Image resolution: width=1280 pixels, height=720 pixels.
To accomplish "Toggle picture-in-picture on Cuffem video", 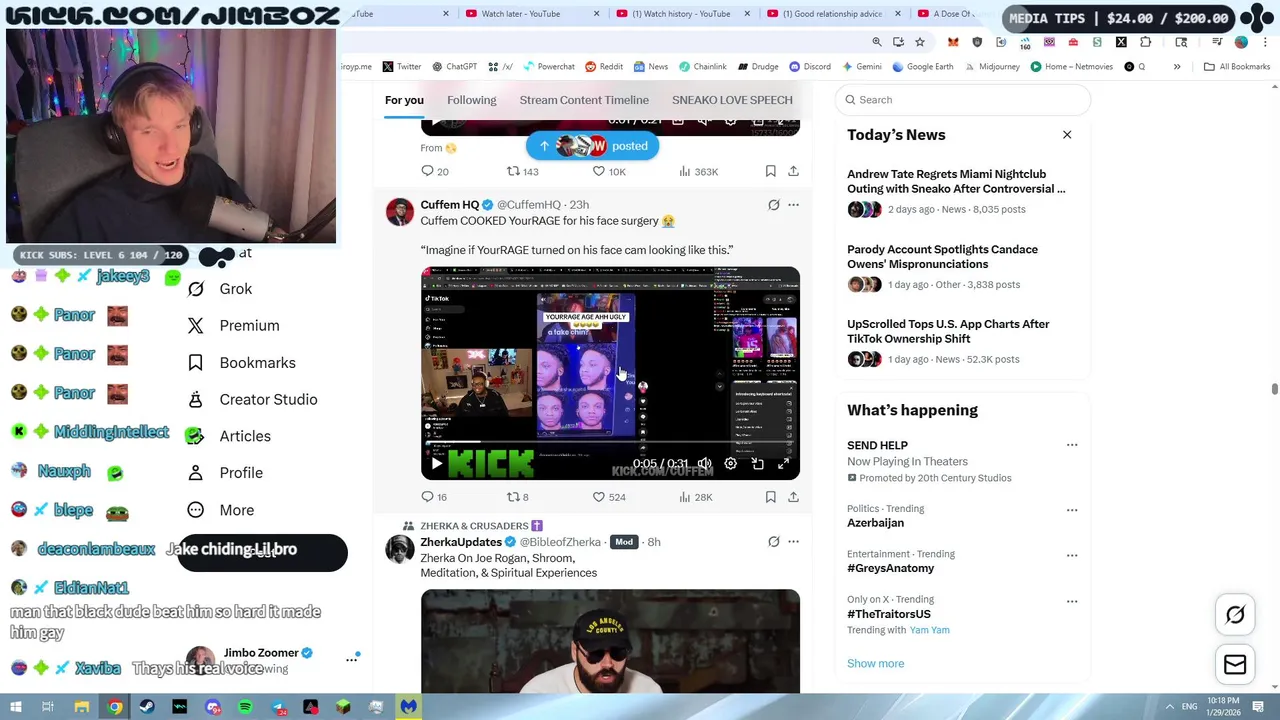I will point(757,464).
